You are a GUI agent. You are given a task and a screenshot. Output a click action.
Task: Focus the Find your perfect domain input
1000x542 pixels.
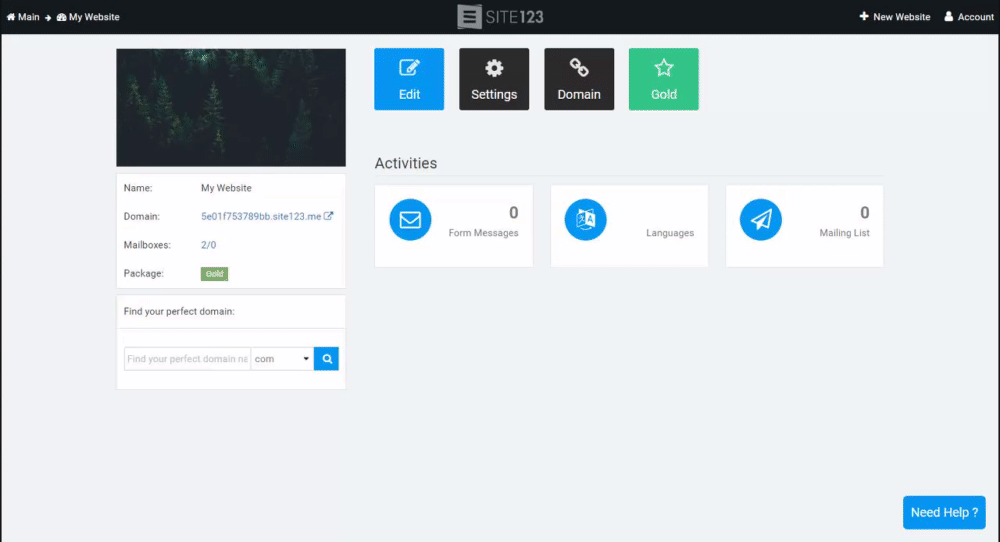(x=188, y=358)
